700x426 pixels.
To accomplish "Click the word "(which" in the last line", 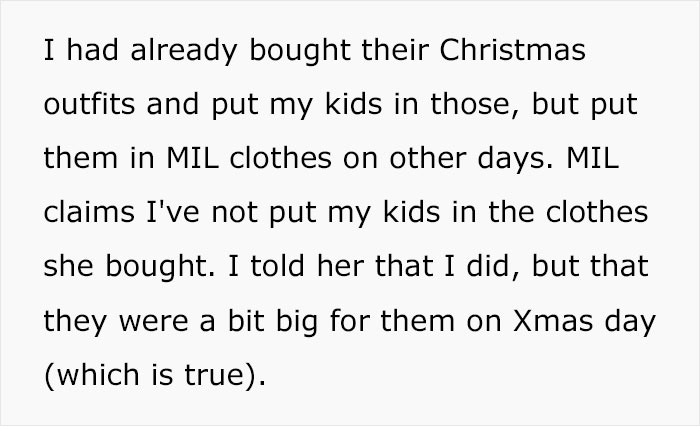I will tap(92, 374).
